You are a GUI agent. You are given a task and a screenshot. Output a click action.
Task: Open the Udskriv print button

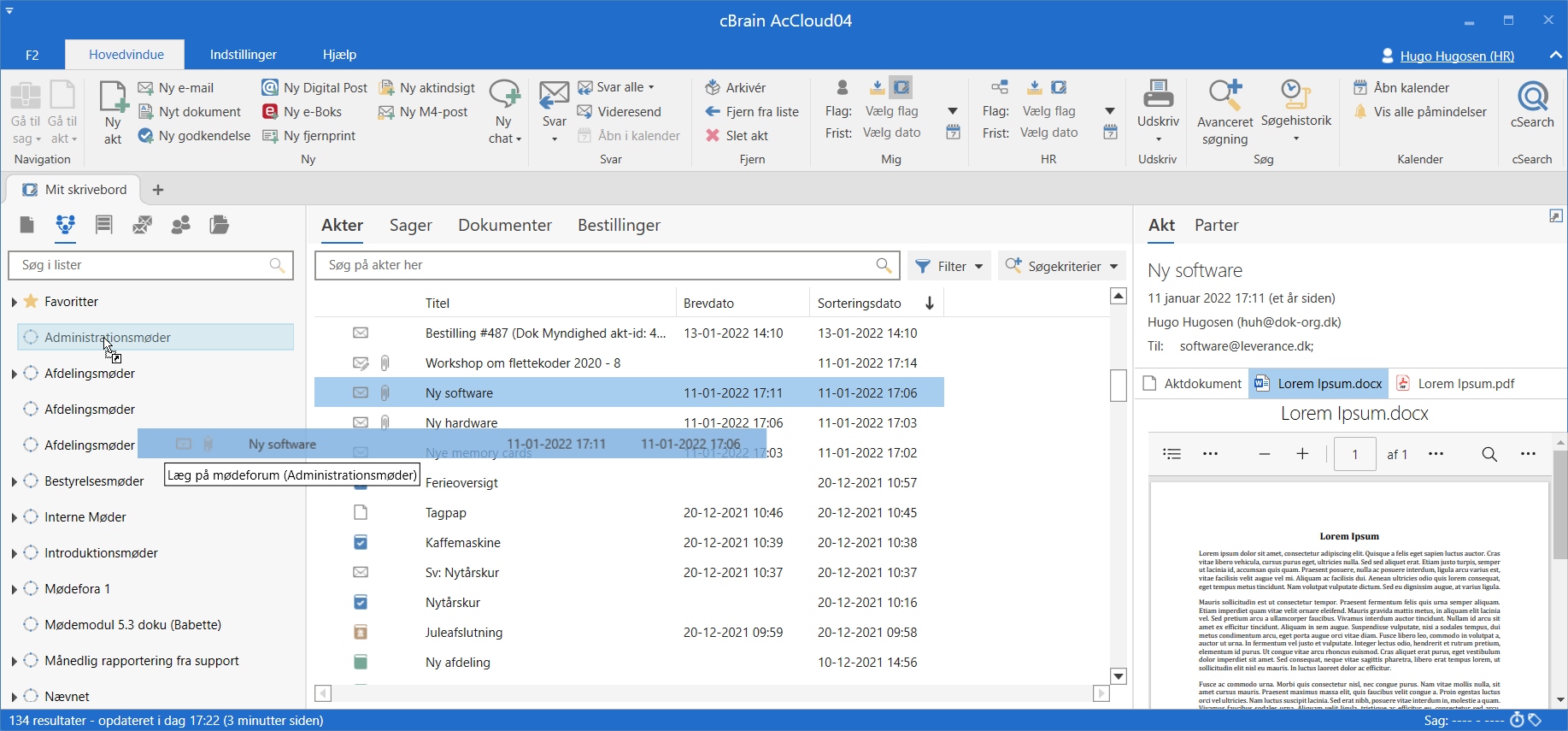click(x=1158, y=112)
